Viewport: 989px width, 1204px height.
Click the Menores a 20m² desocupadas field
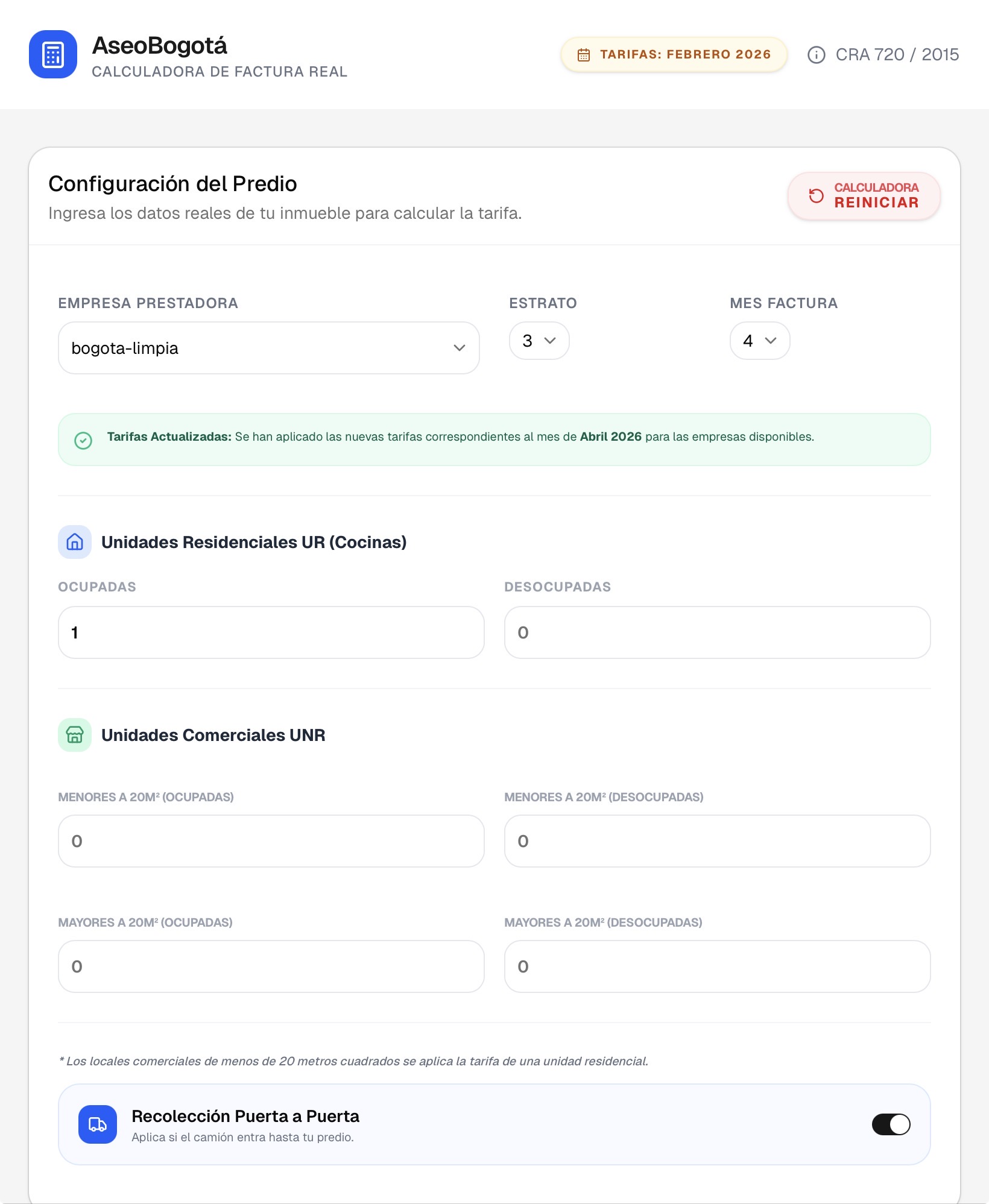[717, 841]
